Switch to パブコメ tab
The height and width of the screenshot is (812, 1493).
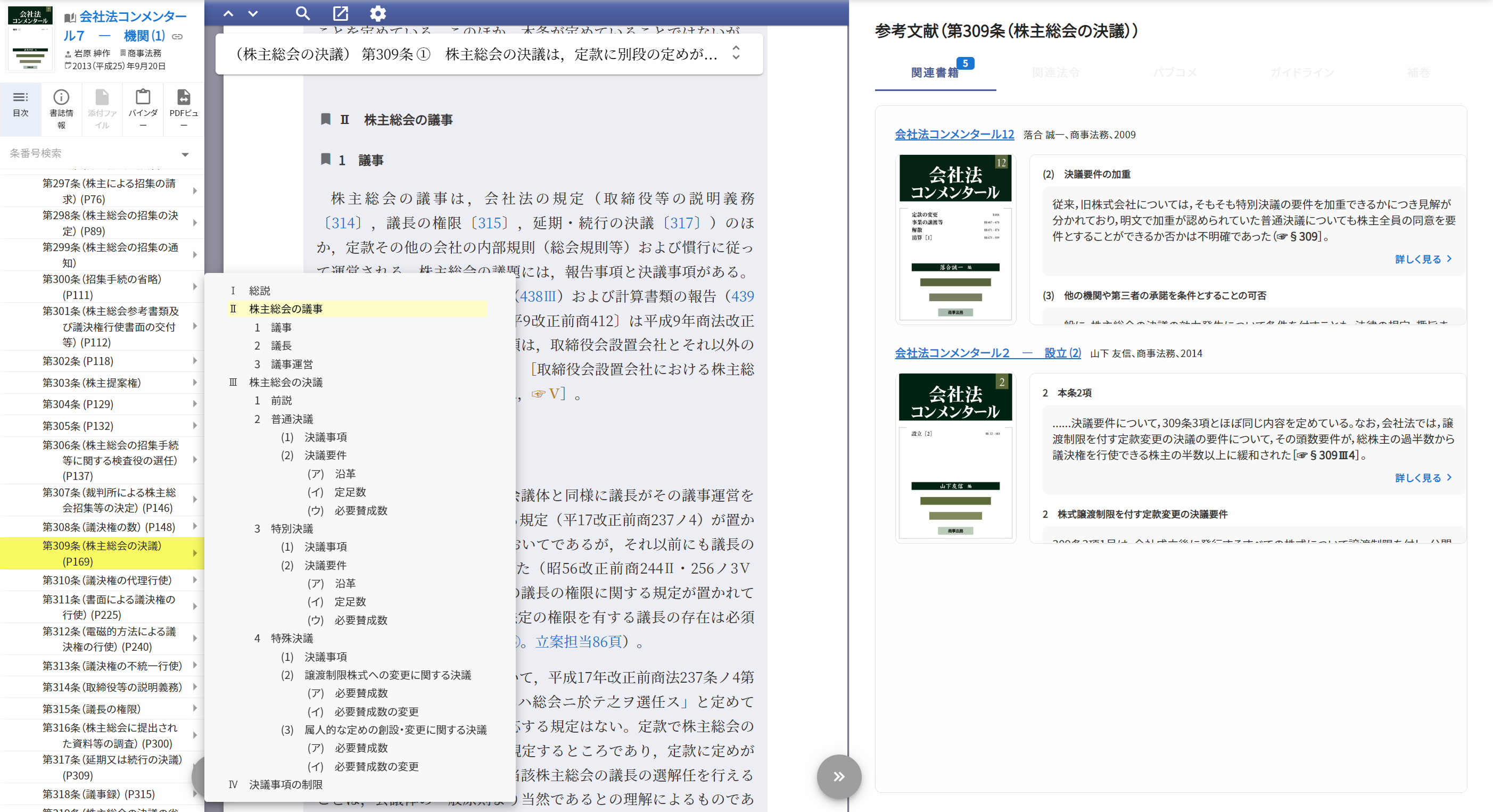(1174, 72)
